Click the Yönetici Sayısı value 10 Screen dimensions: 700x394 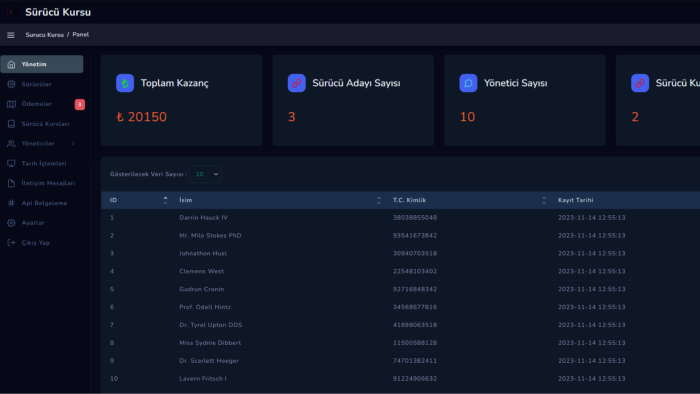[x=467, y=117]
